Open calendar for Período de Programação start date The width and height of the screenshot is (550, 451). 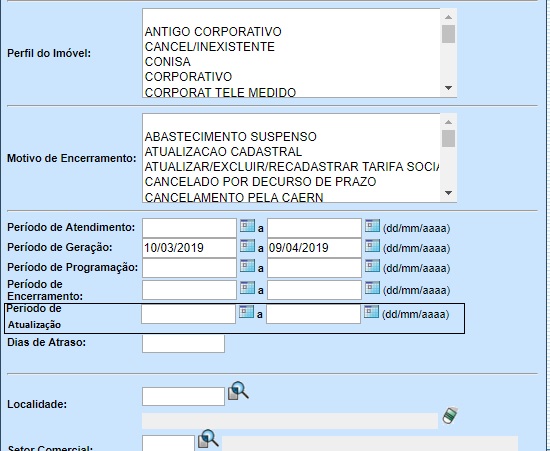tap(247, 265)
